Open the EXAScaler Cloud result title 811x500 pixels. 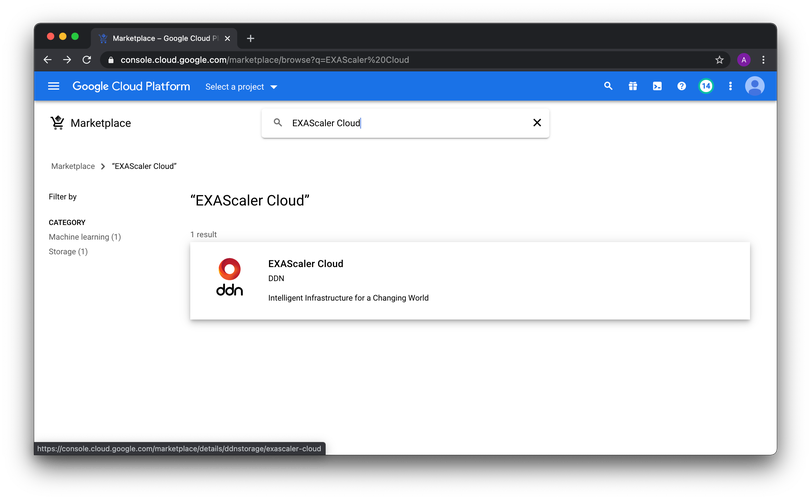[x=306, y=264]
